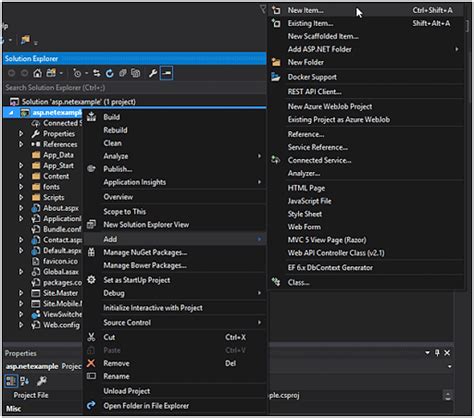Select the favicon.ico file in the tree
This screenshot has height=418, width=474.
coord(60,261)
